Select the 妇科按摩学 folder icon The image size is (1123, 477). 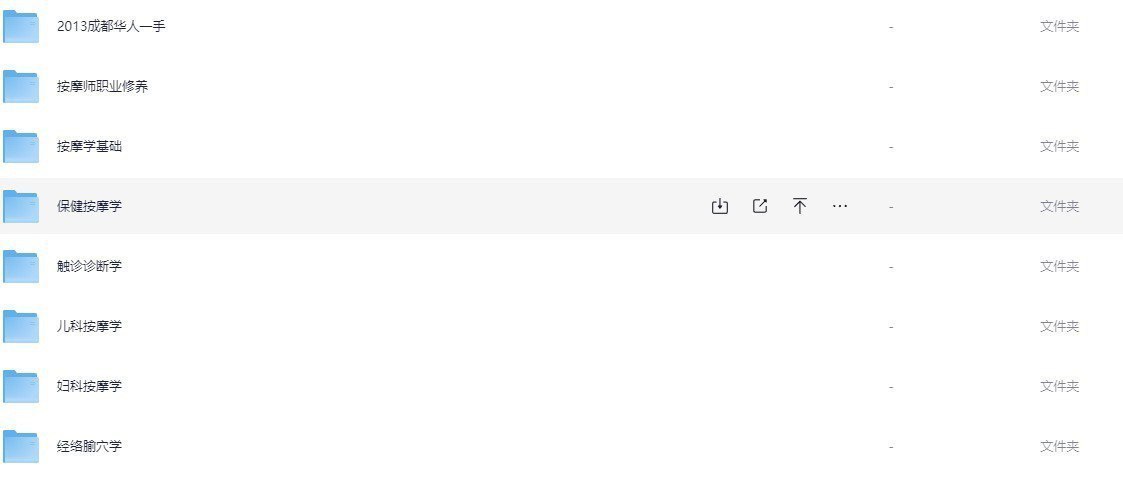pos(21,387)
